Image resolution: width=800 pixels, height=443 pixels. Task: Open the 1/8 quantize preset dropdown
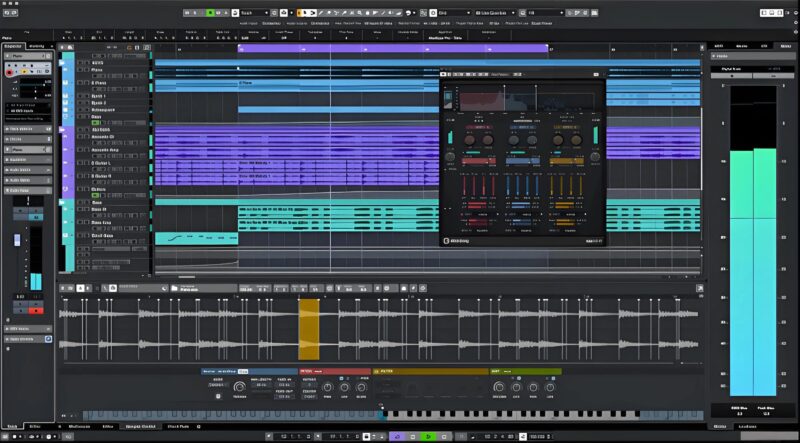544,13
